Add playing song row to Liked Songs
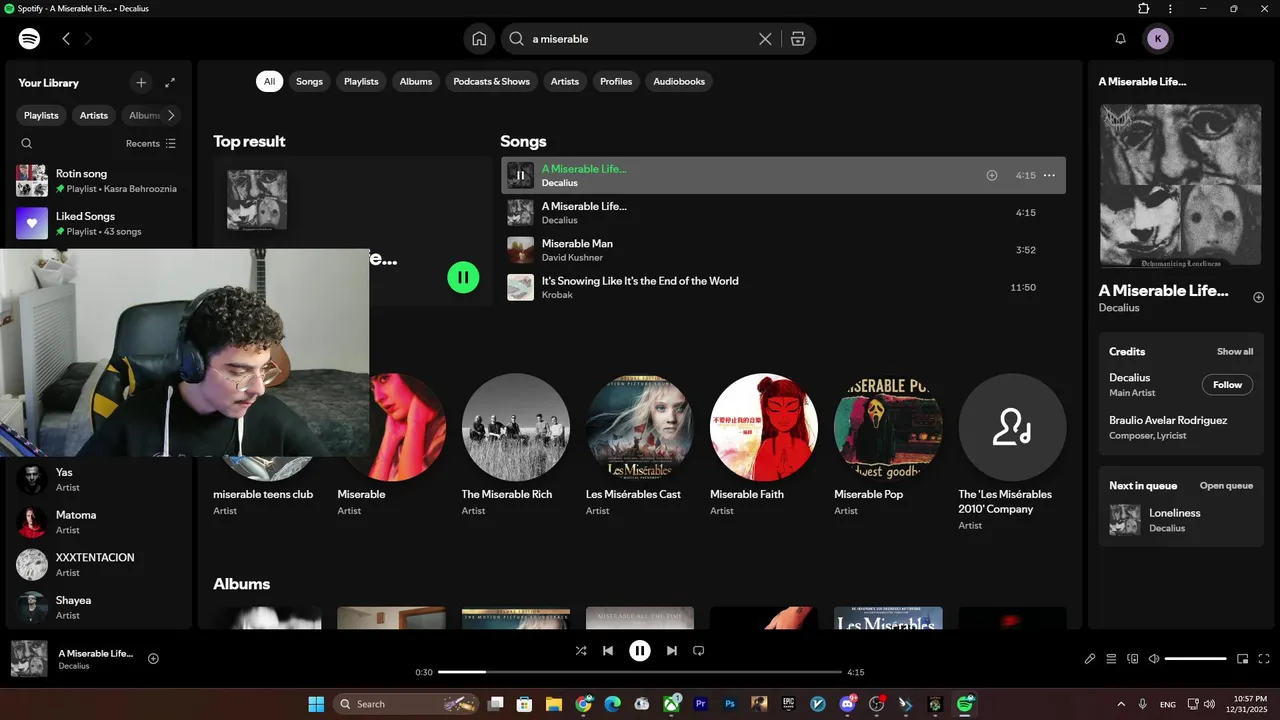 coord(992,175)
